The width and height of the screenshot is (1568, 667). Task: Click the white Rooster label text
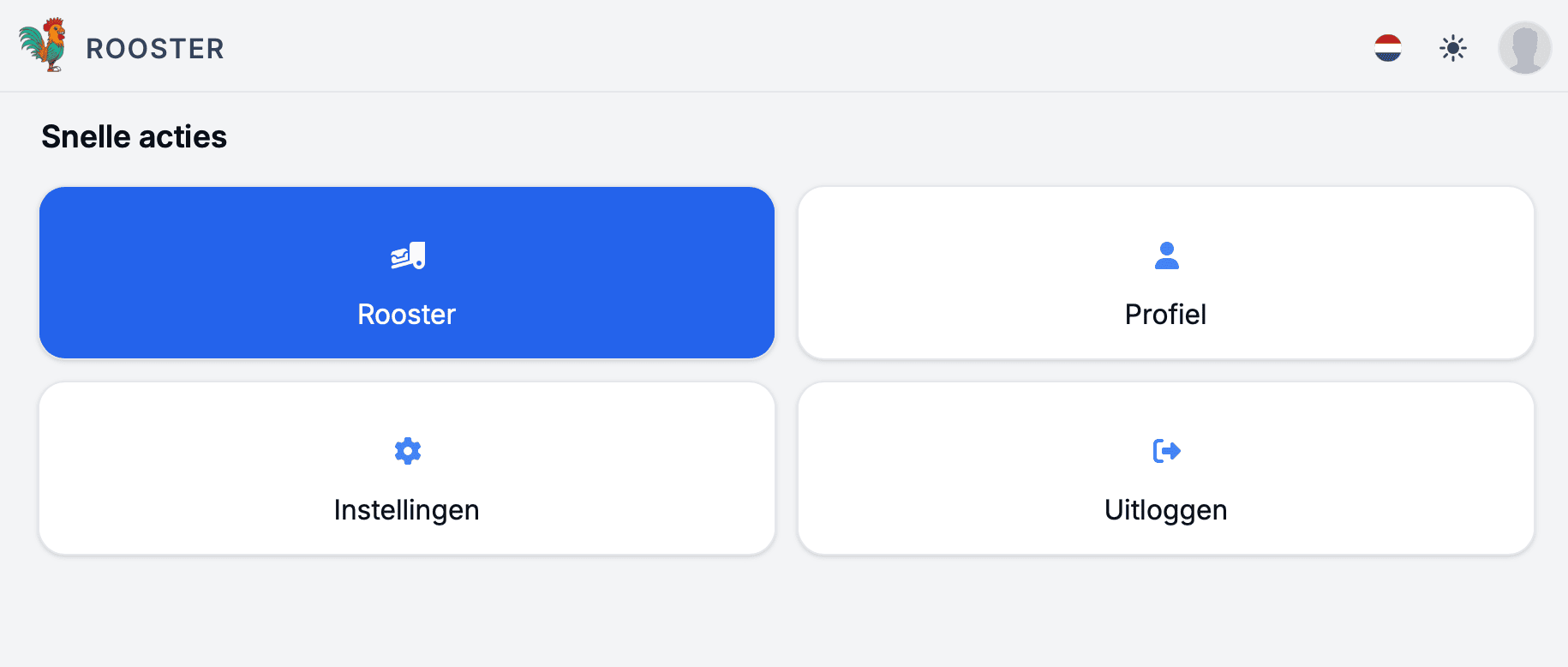[x=406, y=315]
